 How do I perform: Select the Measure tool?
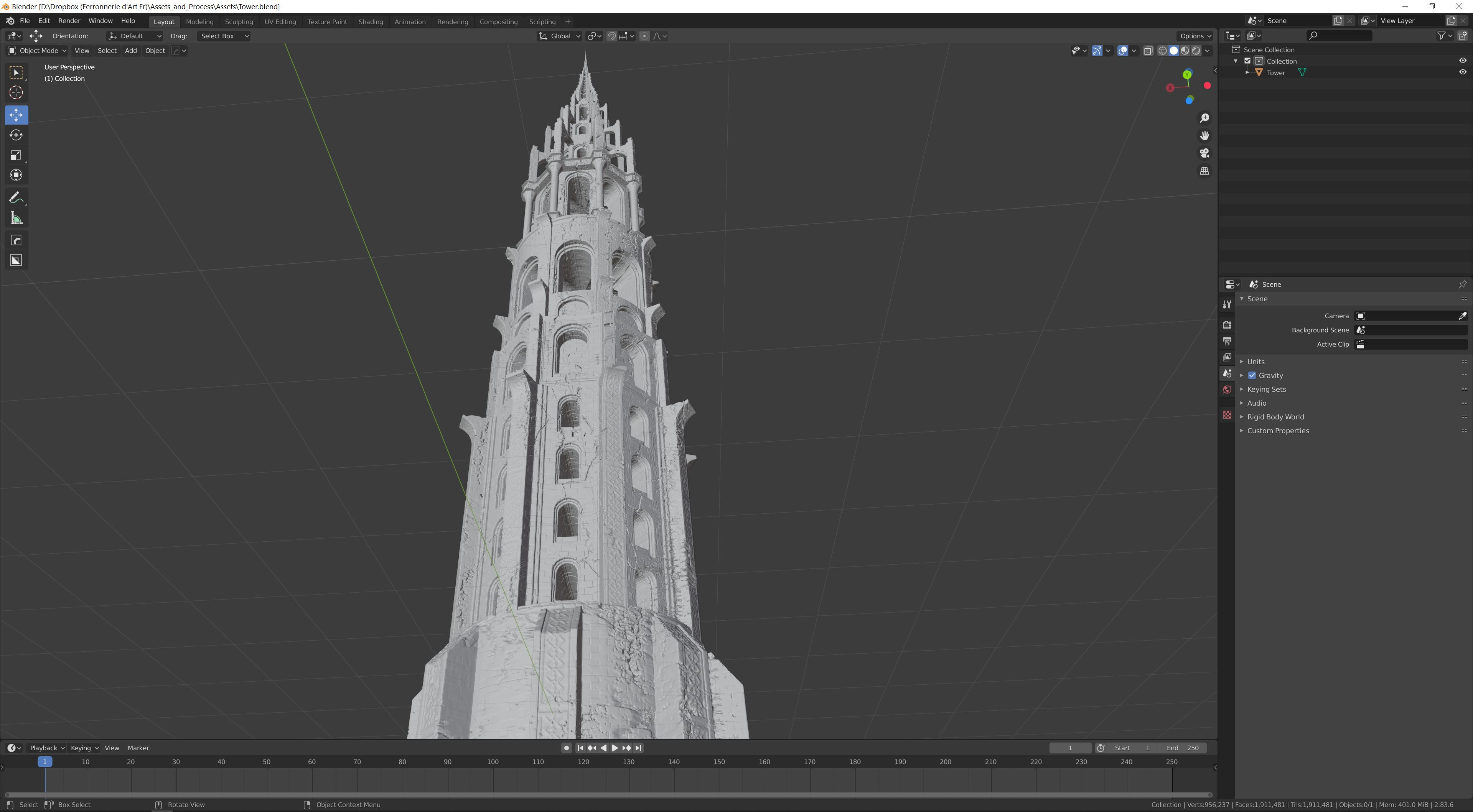[16, 219]
